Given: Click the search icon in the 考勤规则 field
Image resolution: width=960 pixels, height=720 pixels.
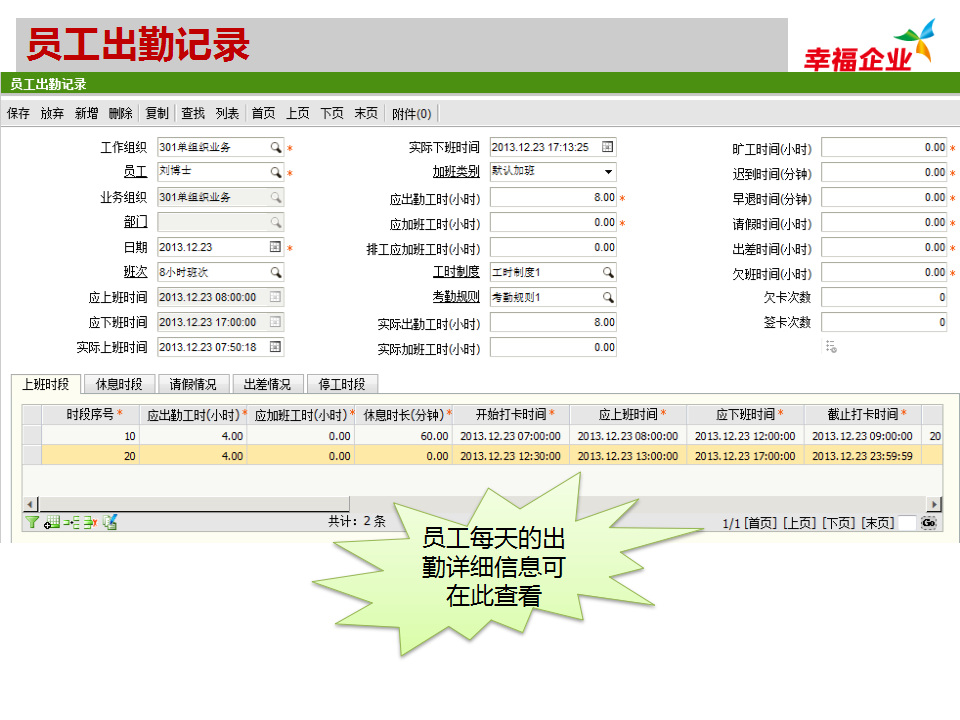Looking at the screenshot, I should click(x=608, y=297).
